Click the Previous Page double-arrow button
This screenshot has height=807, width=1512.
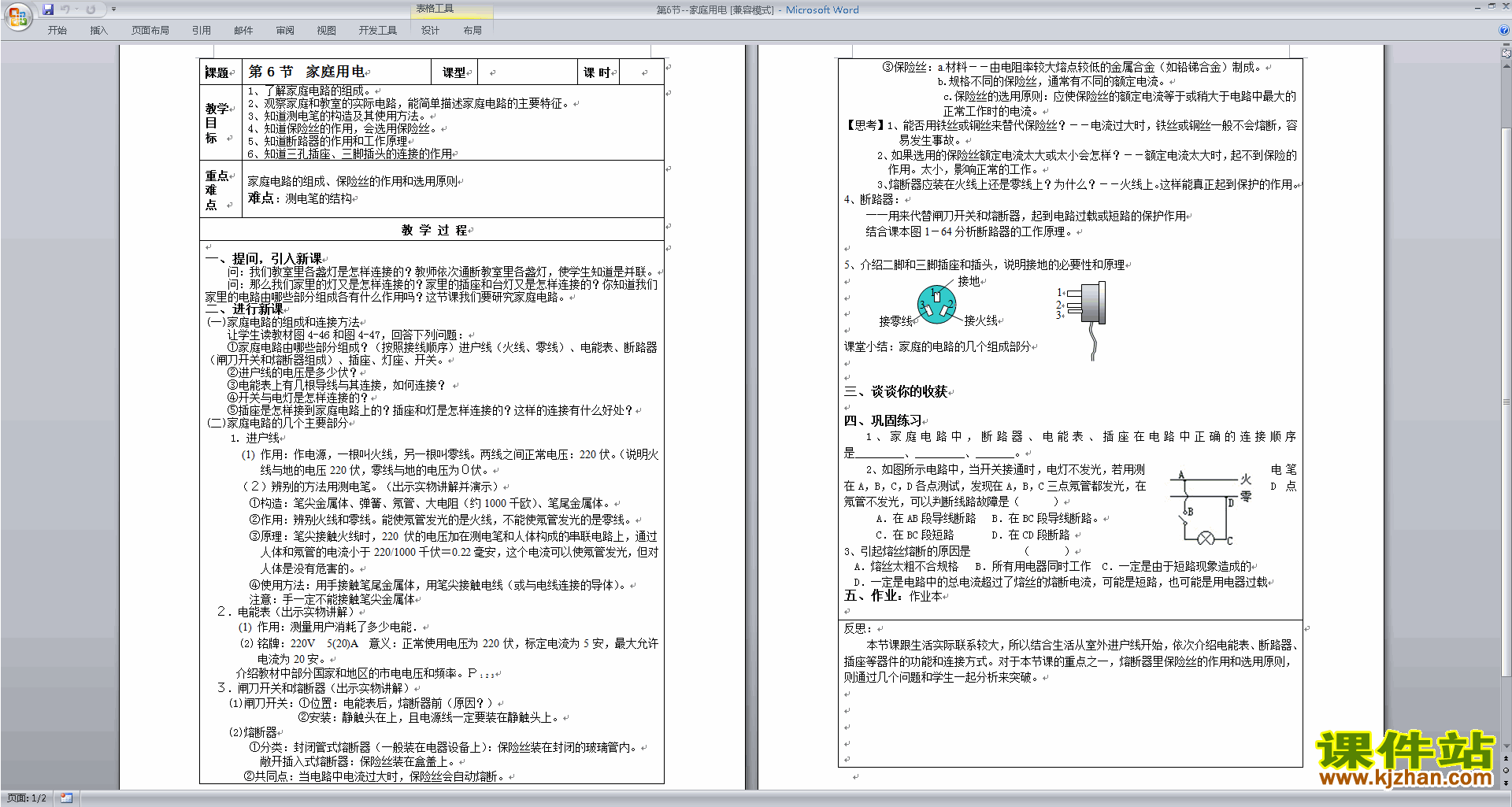[x=1506, y=758]
